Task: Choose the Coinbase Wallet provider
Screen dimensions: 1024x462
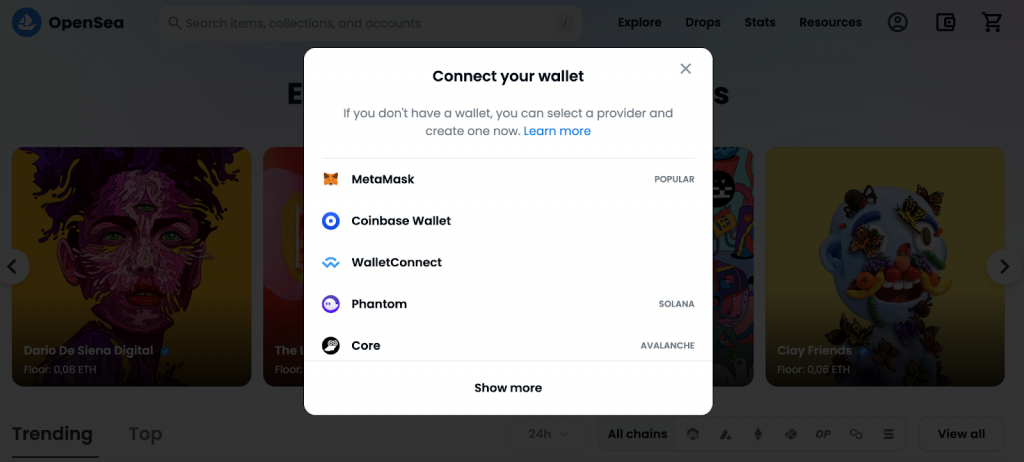Action: click(x=508, y=221)
